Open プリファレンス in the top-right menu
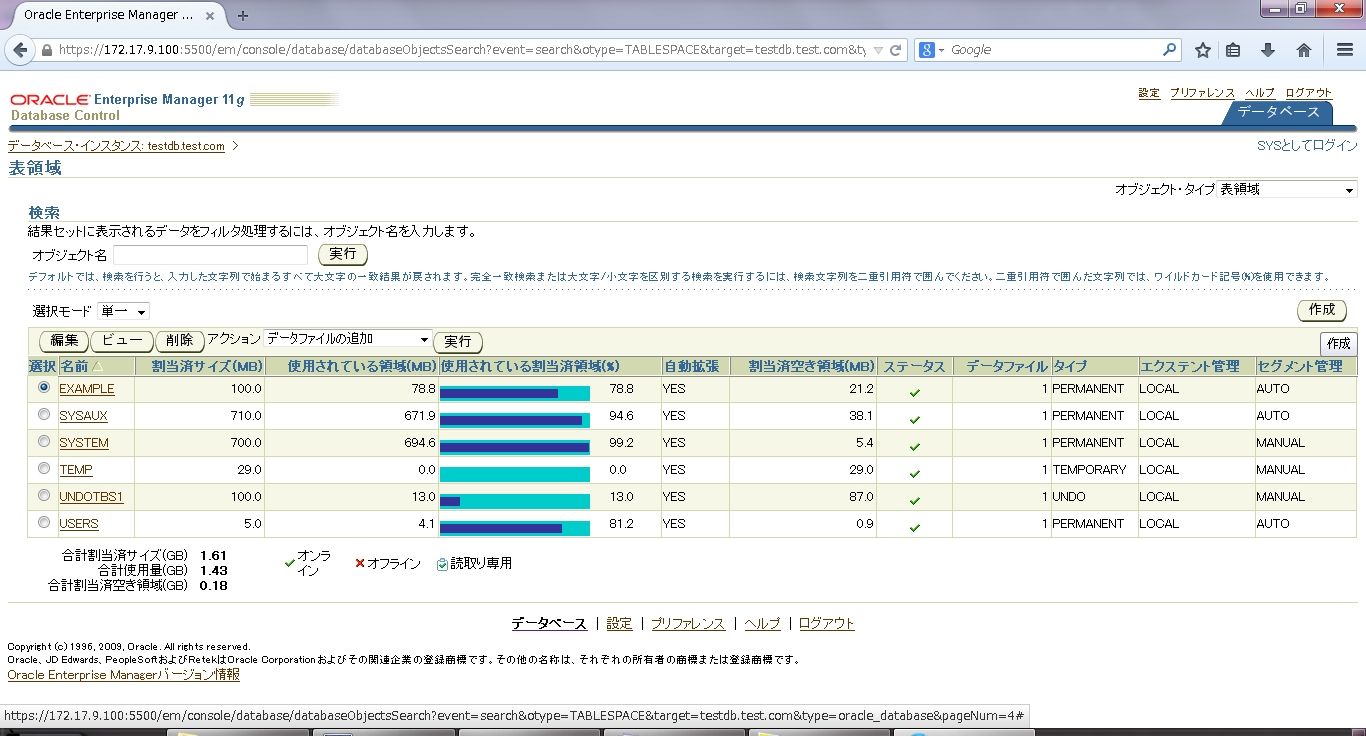This screenshot has height=736, width=1366. pyautogui.click(x=1202, y=93)
